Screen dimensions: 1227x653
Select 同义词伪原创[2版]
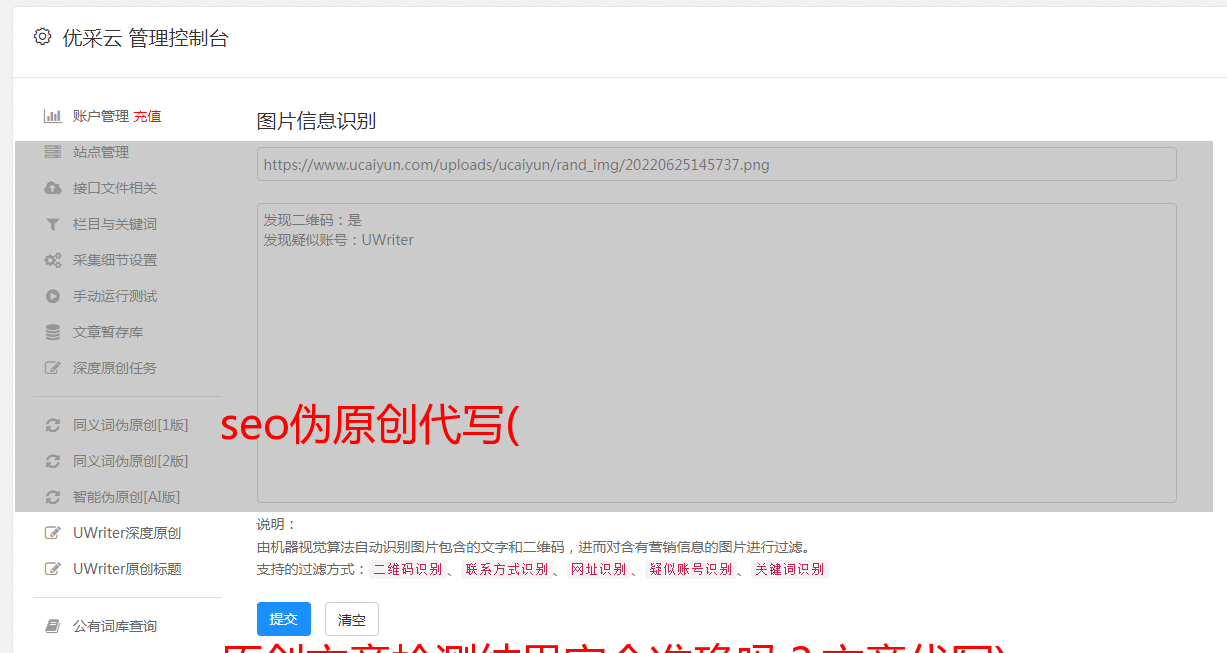(x=131, y=461)
